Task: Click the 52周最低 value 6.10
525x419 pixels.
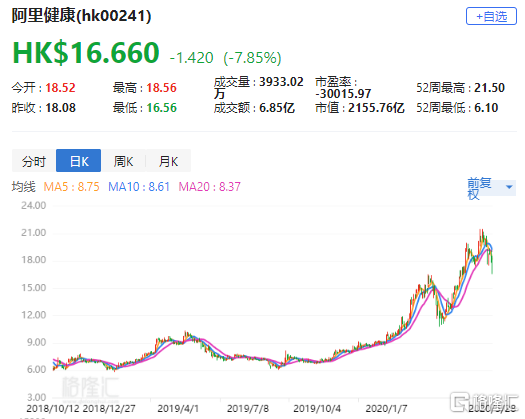Action: [x=486, y=108]
